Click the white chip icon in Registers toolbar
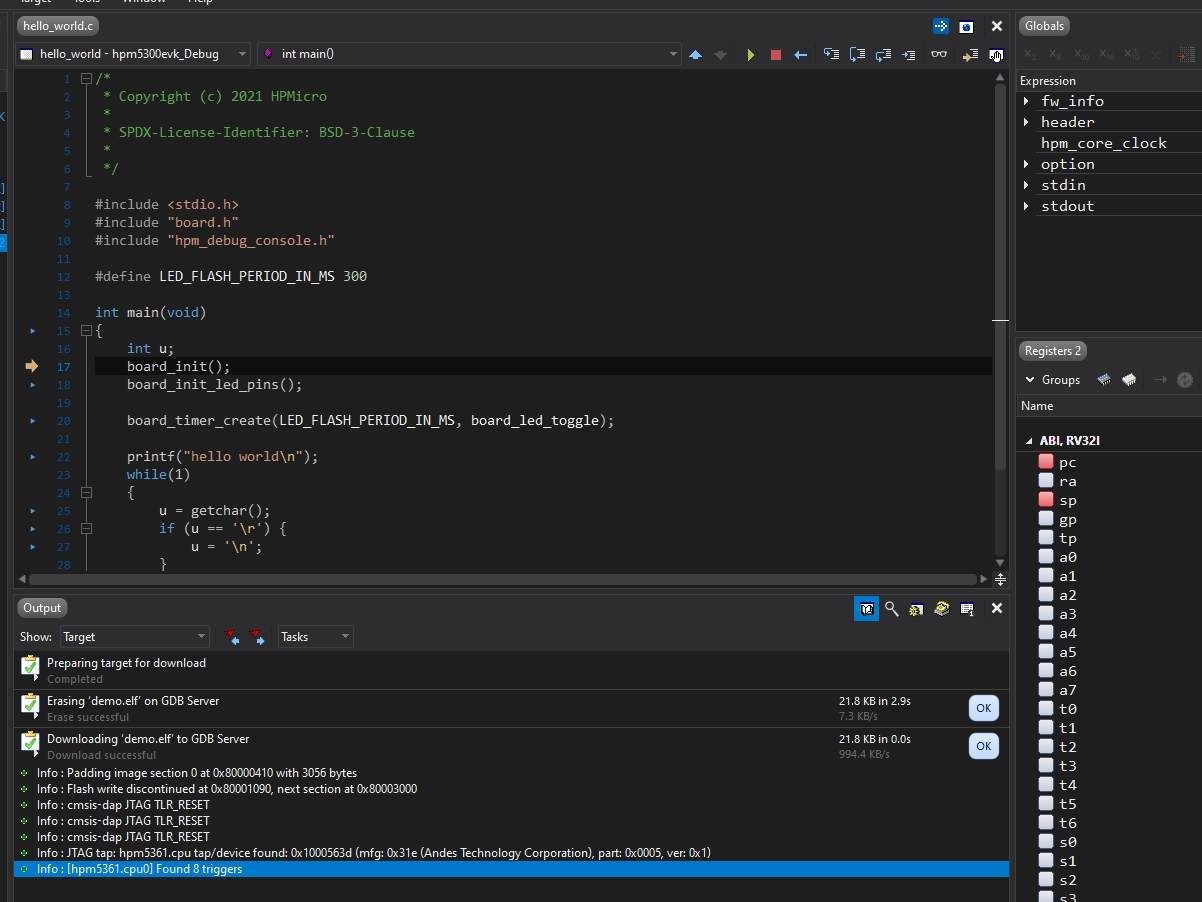The height and width of the screenshot is (902, 1202). (1128, 380)
